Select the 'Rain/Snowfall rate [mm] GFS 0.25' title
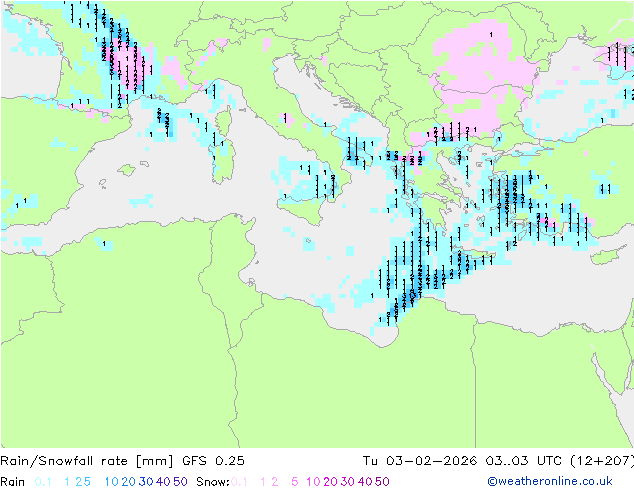The width and height of the screenshot is (634, 490). click(122, 460)
